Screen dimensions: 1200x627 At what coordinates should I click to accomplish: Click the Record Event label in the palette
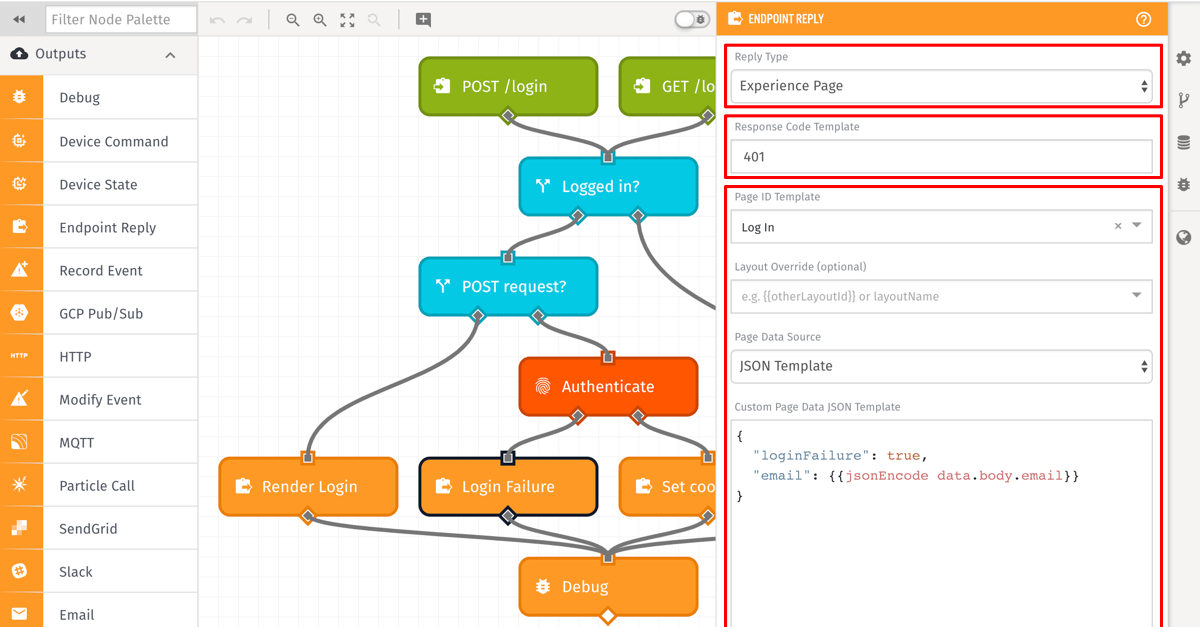click(101, 270)
